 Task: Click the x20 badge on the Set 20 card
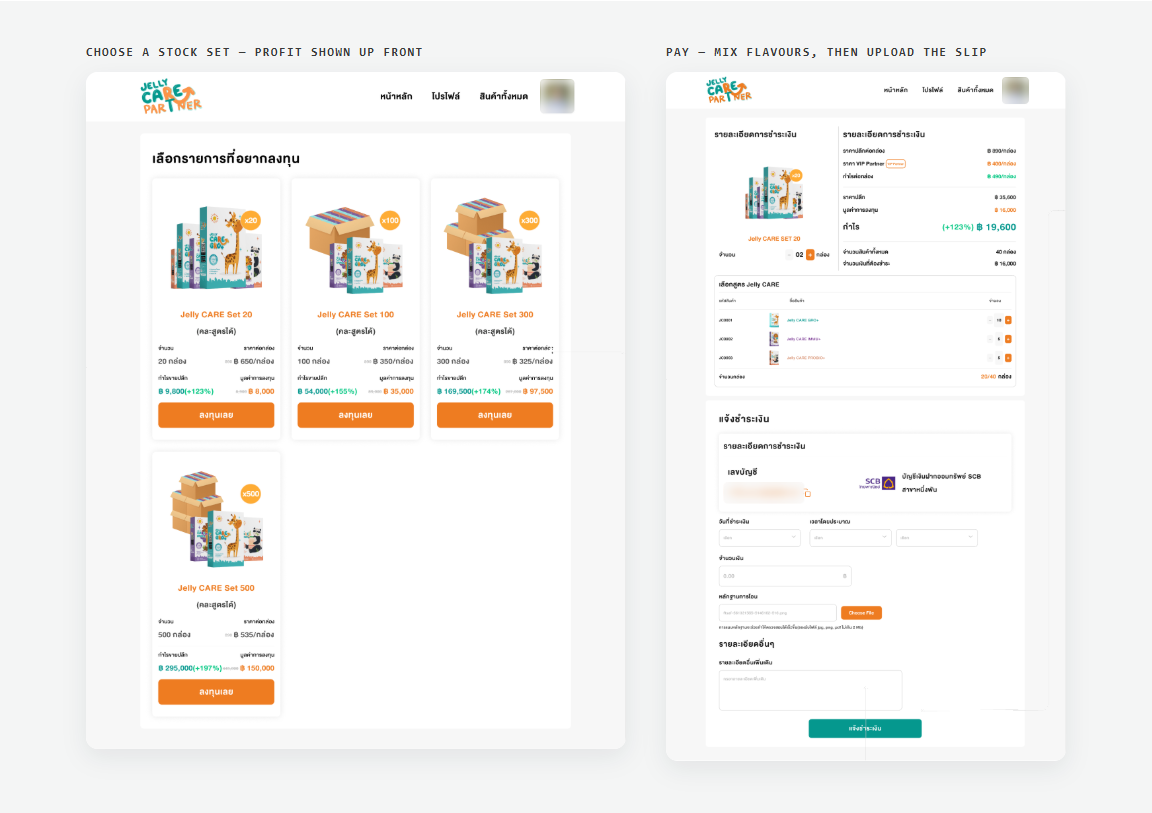pos(251,220)
